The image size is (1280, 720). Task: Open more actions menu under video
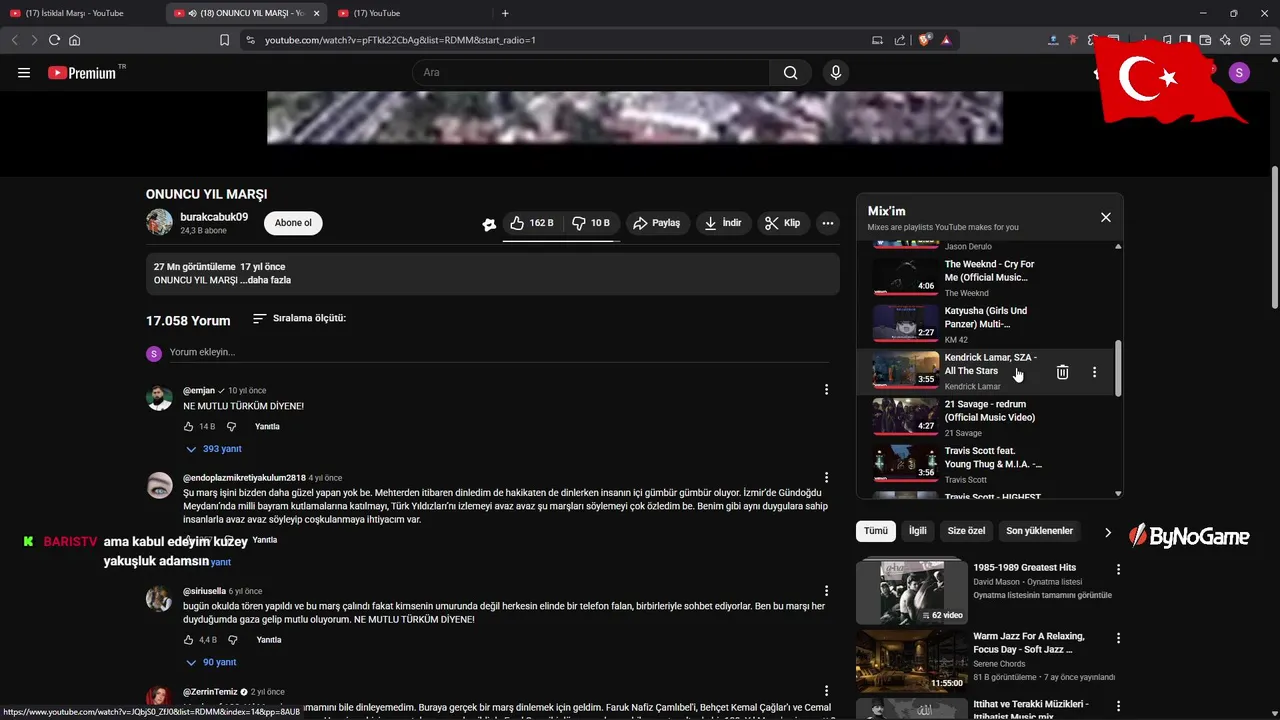click(x=828, y=223)
